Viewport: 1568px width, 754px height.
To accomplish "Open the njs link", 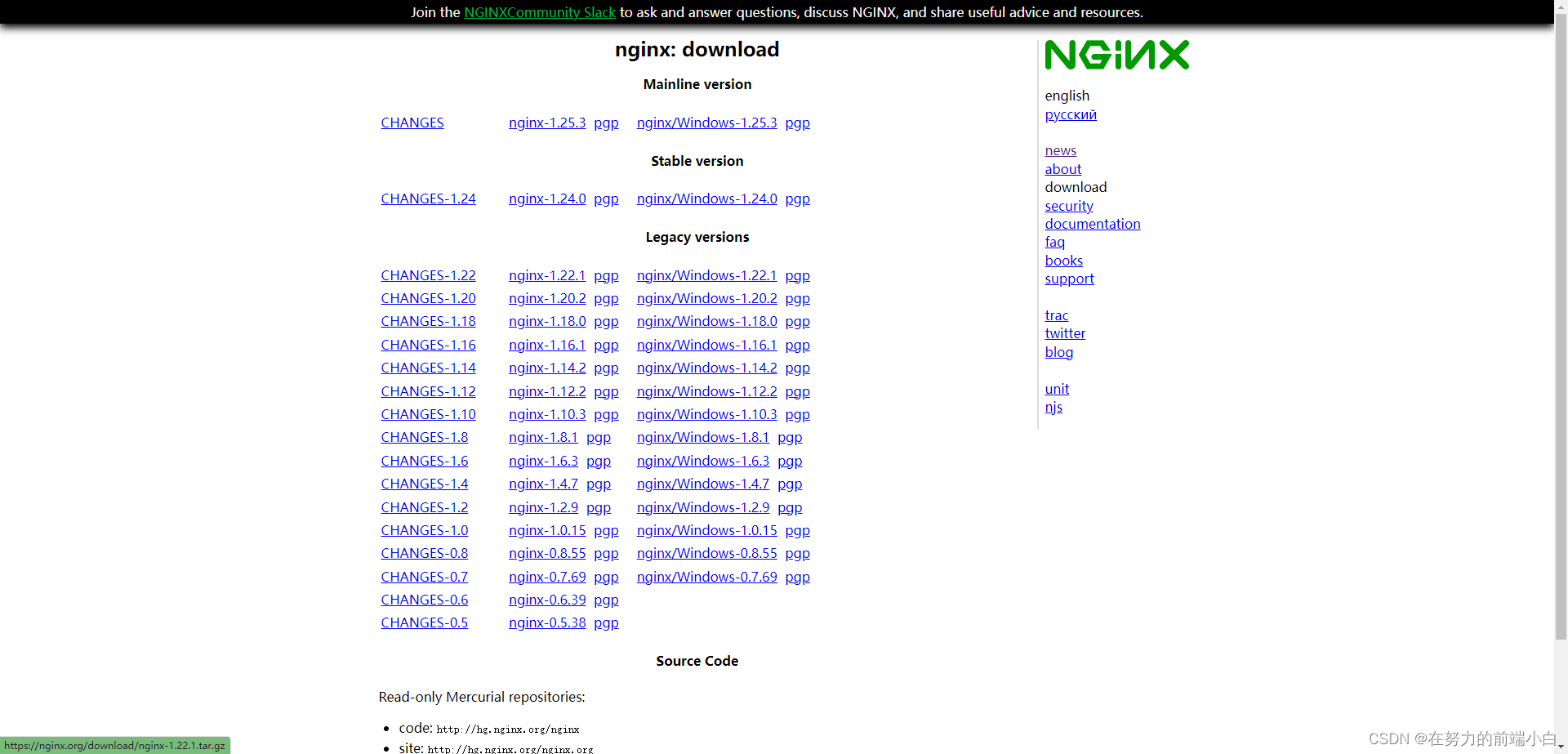I will (x=1054, y=407).
